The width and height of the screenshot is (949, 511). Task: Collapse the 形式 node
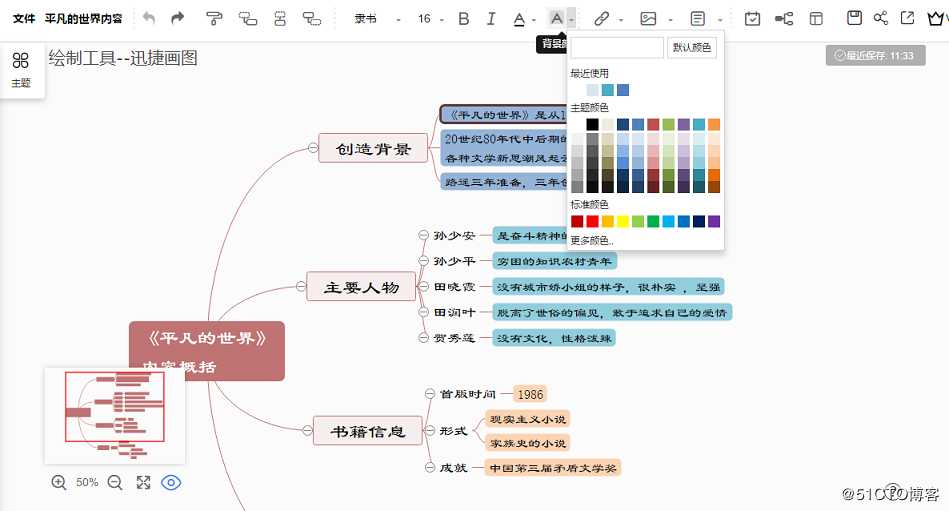430,430
